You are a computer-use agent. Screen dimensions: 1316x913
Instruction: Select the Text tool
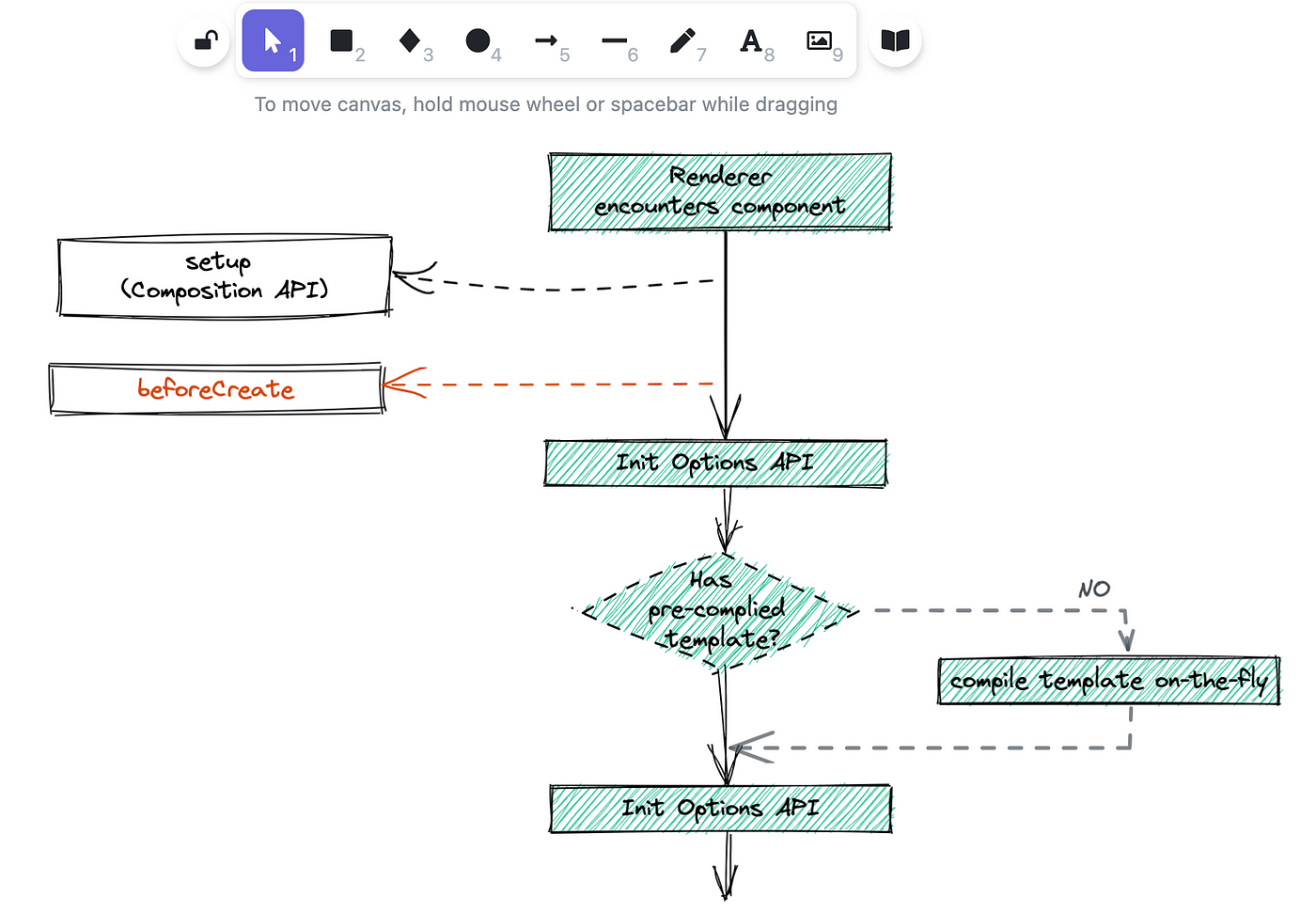point(750,40)
